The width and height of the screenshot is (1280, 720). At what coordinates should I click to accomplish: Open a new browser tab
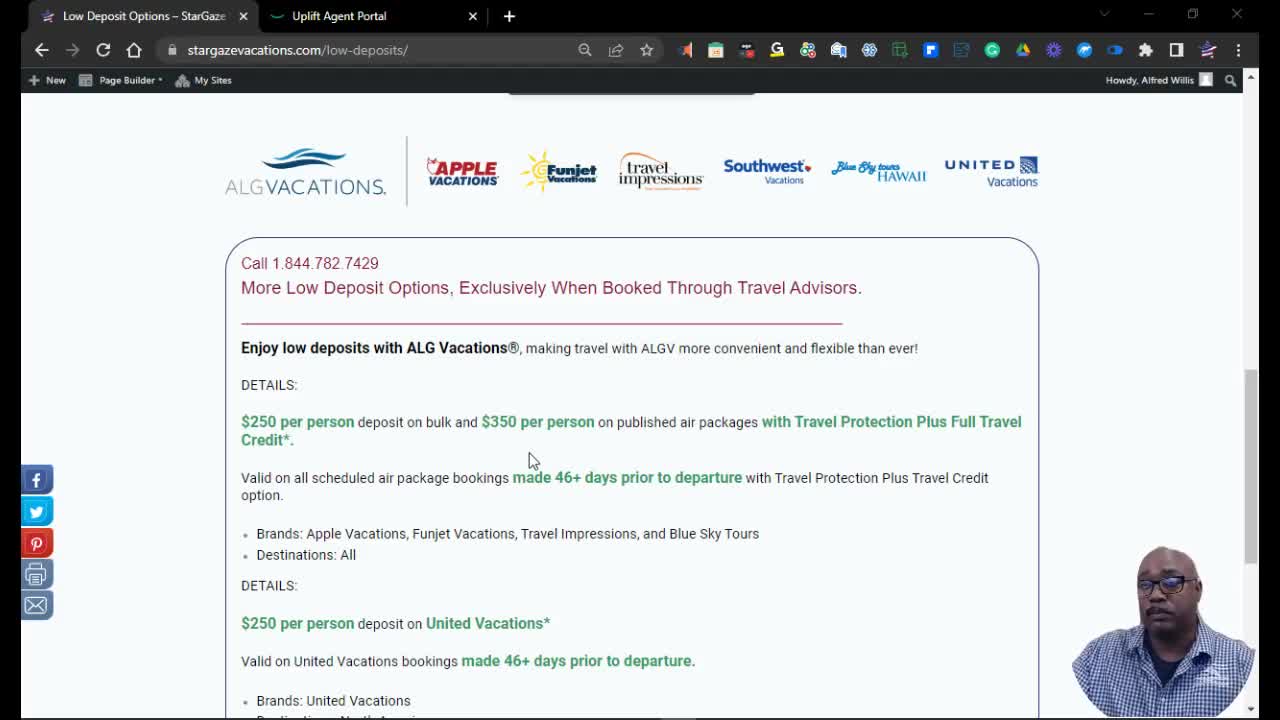click(509, 16)
